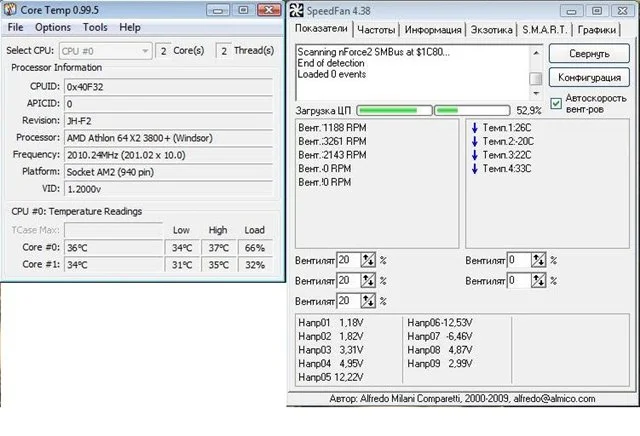The height and width of the screenshot is (436, 640).
Task: Click the Конфигурация button
Action: (x=589, y=78)
